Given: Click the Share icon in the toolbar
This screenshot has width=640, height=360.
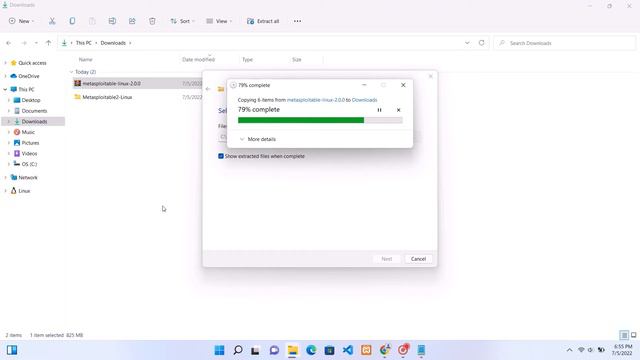Looking at the screenshot, I should 132,21.
